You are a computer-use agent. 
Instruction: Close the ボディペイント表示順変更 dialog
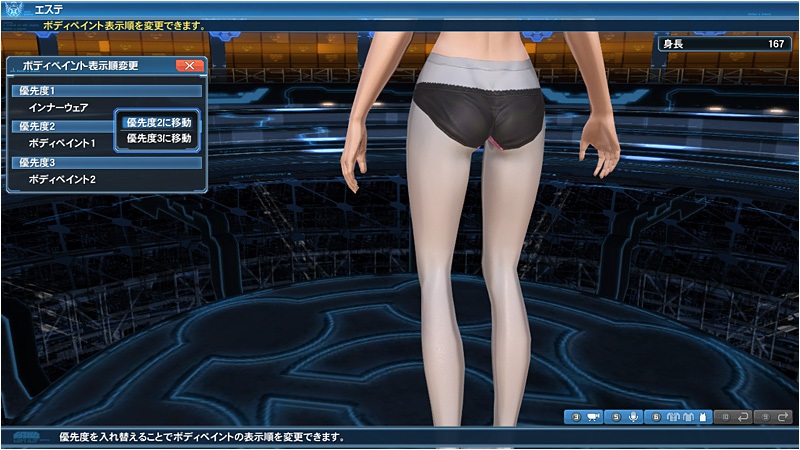point(189,66)
